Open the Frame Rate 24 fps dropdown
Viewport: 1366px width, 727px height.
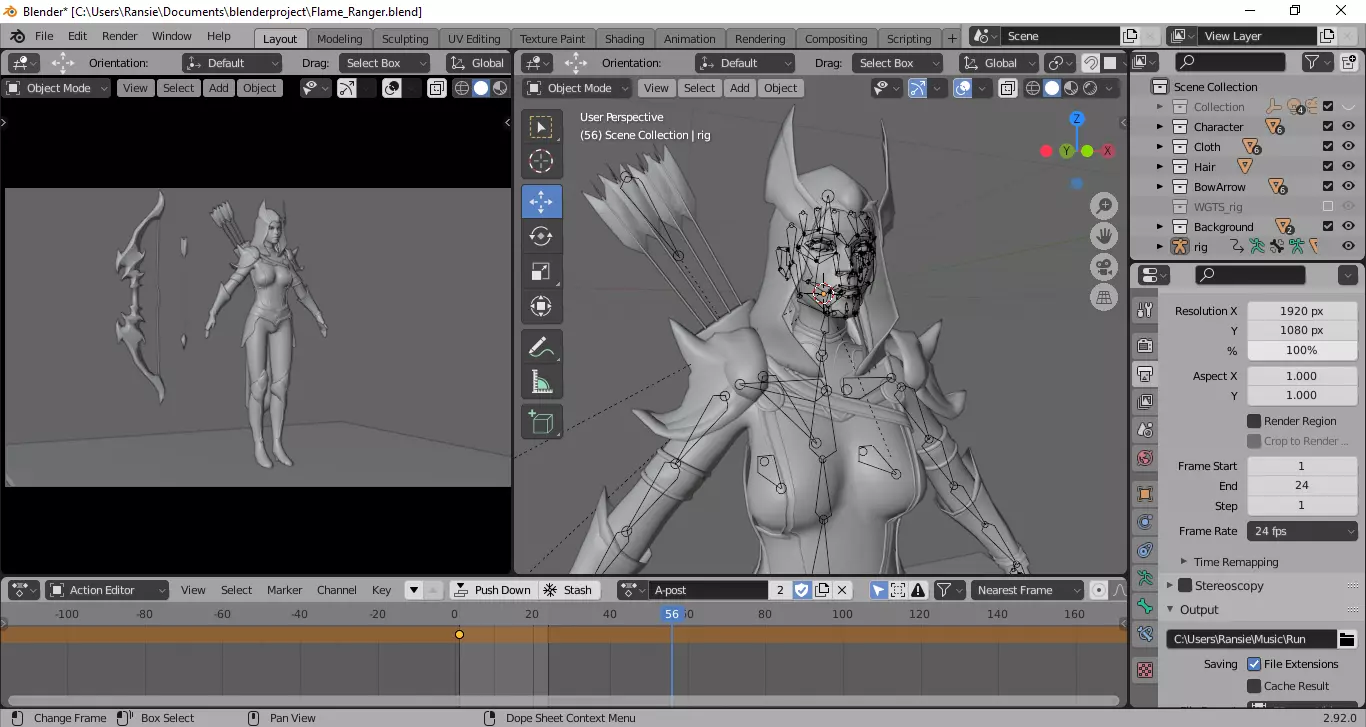1302,531
